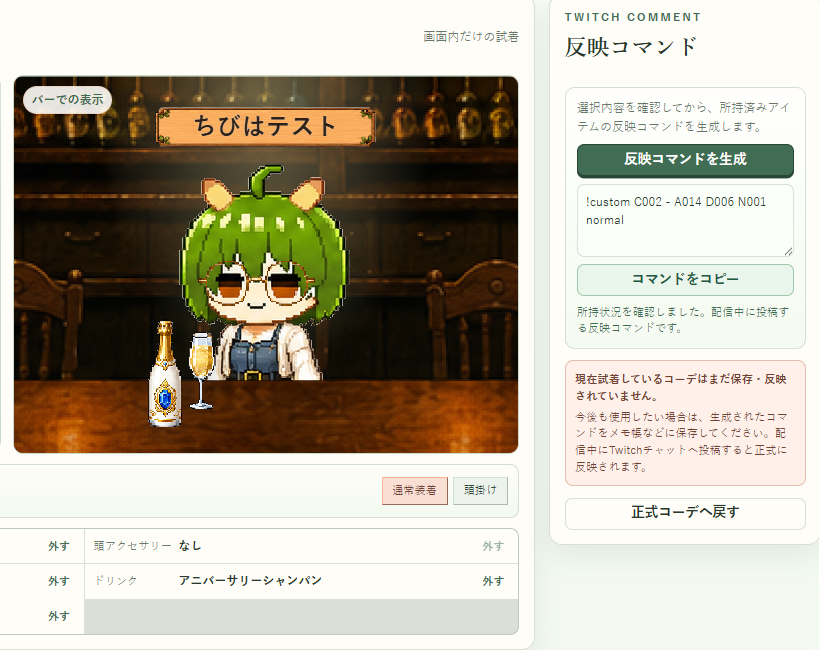819x650 pixels.
Task: Select the アニバーサリーシャンパン drink name
Action: point(250,581)
